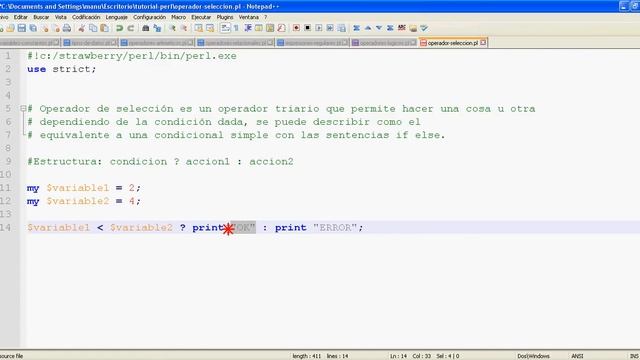Toggle synchronized horizontal scrolling
Viewport: 640px width, 360px height.
pyautogui.click(x=210, y=28)
